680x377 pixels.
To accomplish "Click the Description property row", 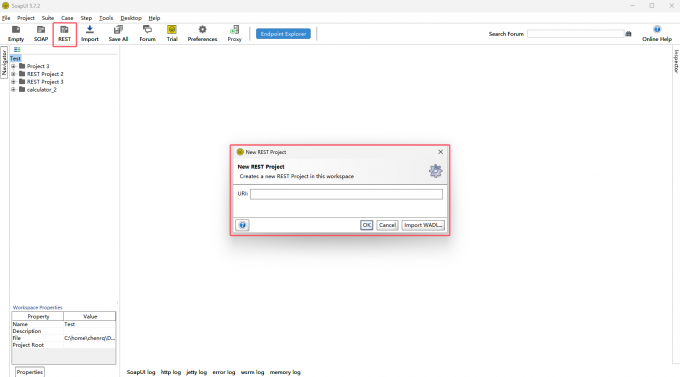I will (x=64, y=331).
